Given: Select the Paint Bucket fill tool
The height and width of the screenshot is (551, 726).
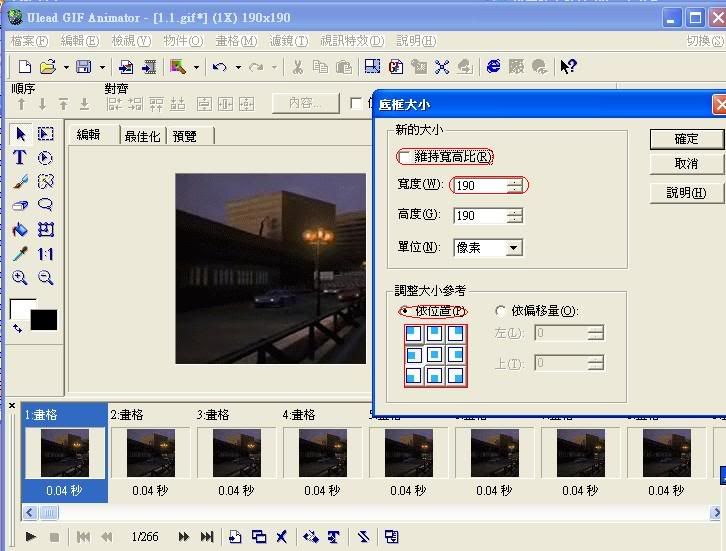Looking at the screenshot, I should [19, 230].
